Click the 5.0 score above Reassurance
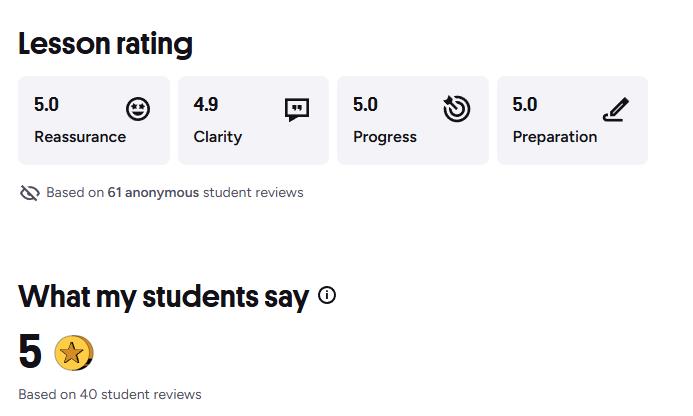The height and width of the screenshot is (416, 693). click(46, 104)
